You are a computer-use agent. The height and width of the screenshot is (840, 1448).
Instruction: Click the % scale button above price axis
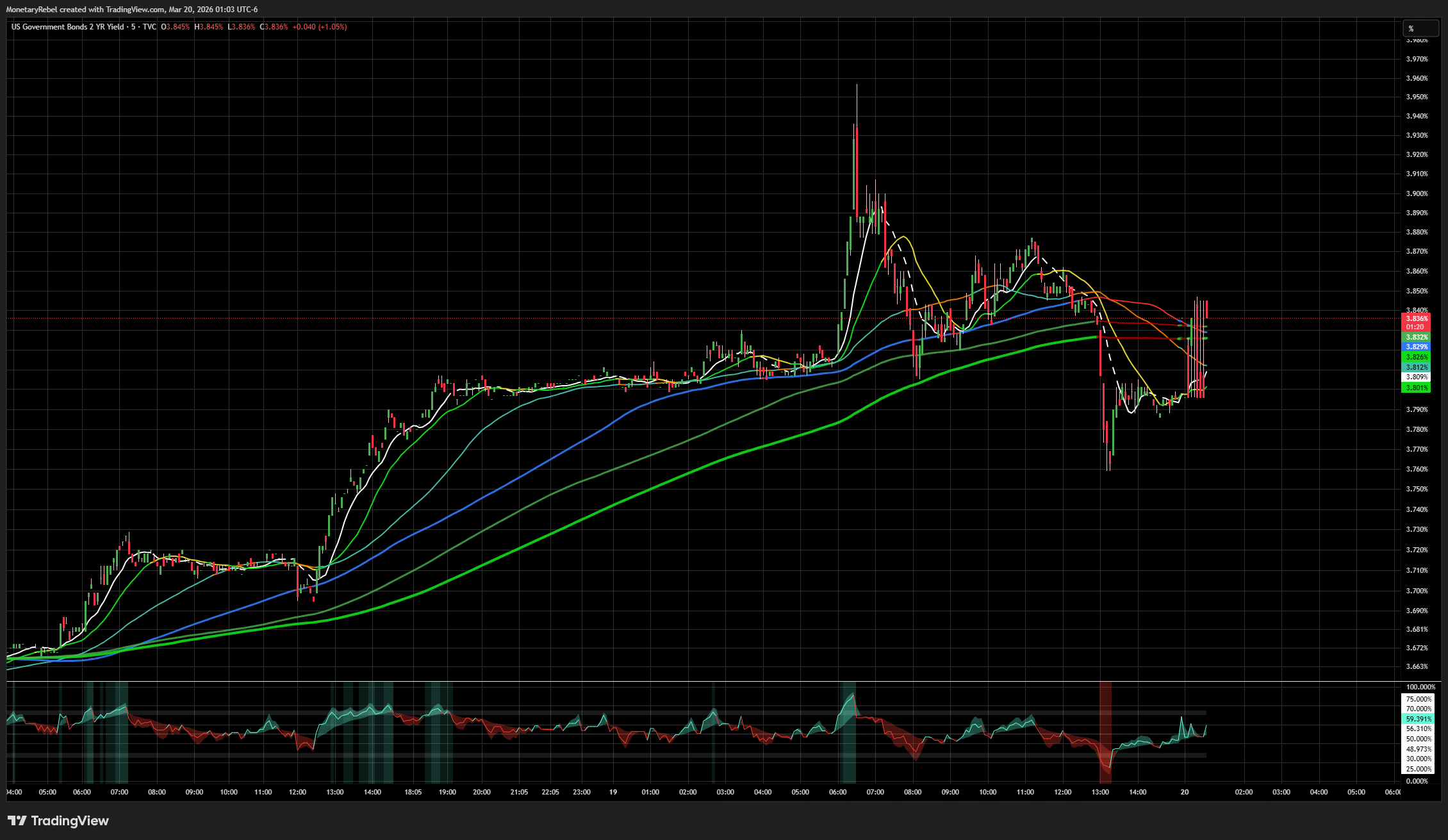(1421, 28)
